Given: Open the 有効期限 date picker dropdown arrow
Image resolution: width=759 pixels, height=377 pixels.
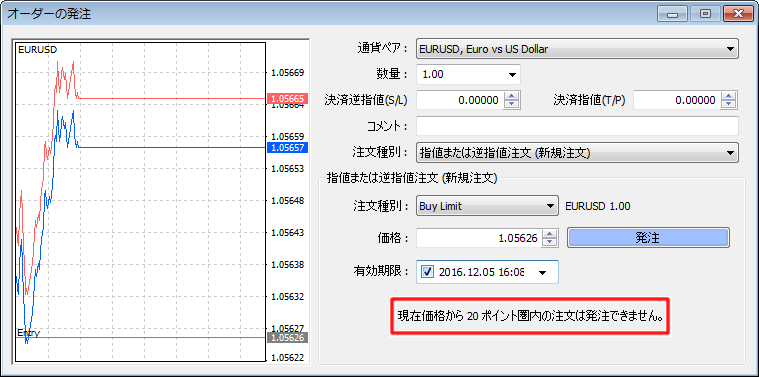Looking at the screenshot, I should pyautogui.click(x=542, y=272).
